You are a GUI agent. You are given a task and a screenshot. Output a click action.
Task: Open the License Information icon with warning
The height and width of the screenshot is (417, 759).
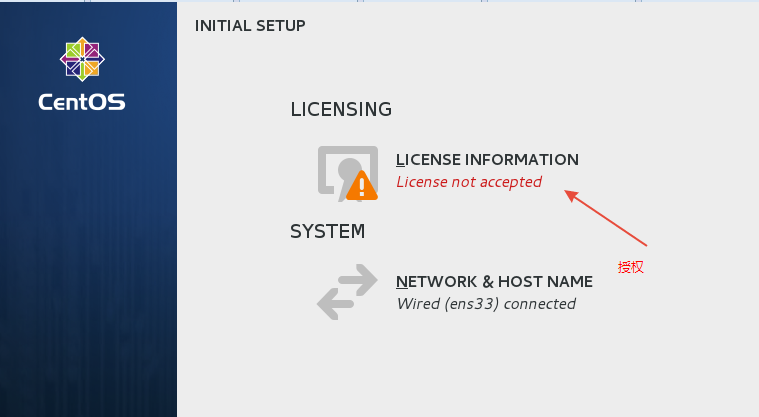point(348,173)
